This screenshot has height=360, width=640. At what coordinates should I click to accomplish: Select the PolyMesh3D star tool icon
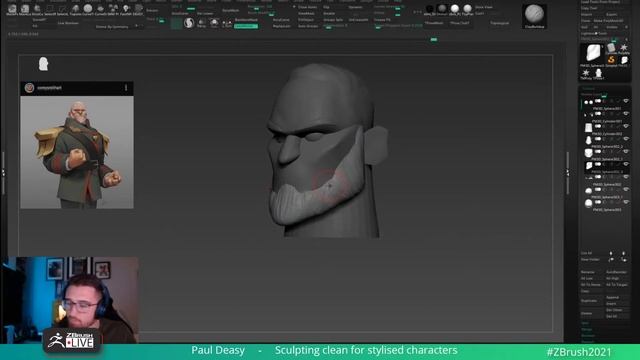pos(624,48)
